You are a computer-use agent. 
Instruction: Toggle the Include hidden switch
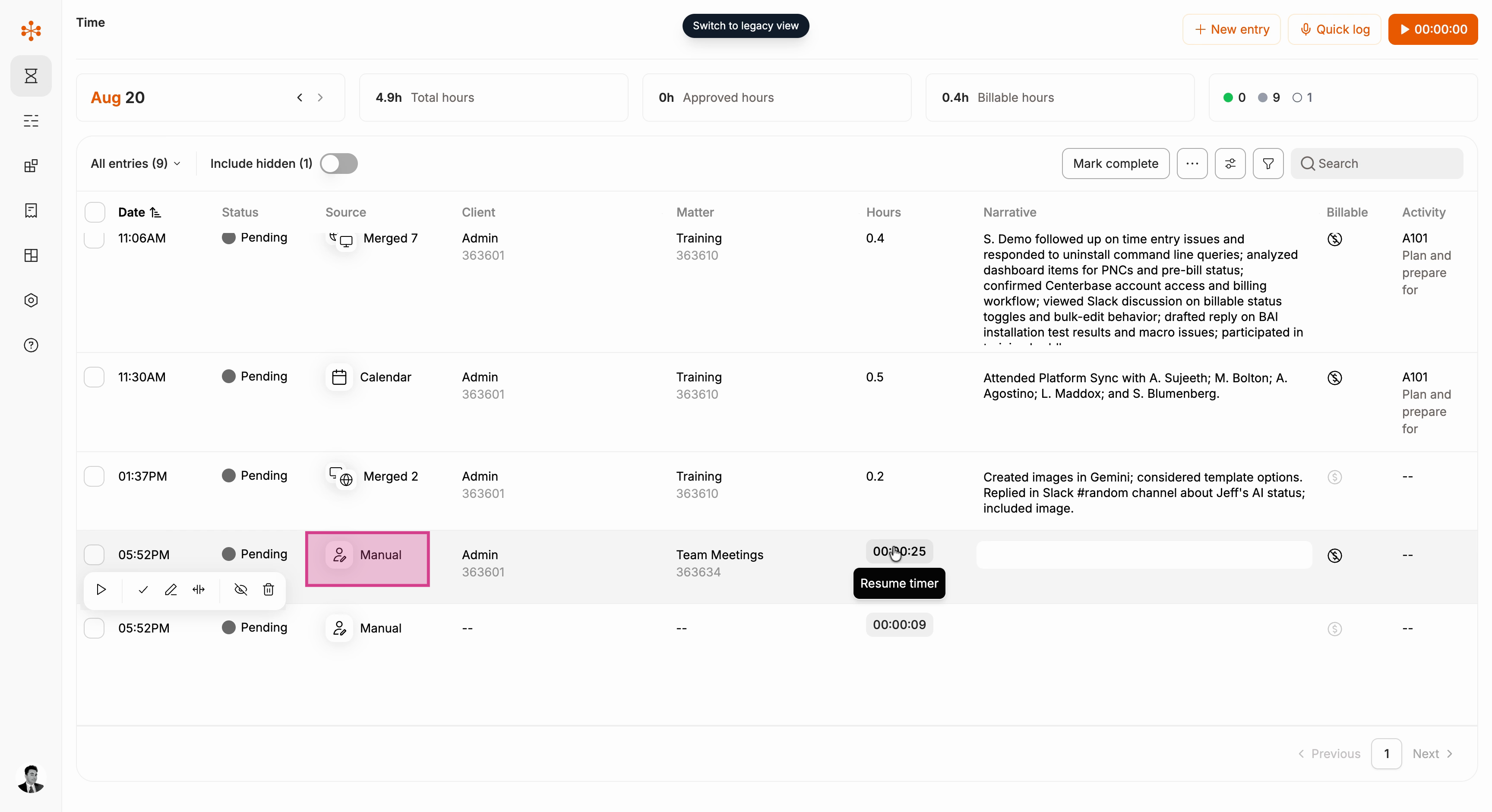coord(339,164)
